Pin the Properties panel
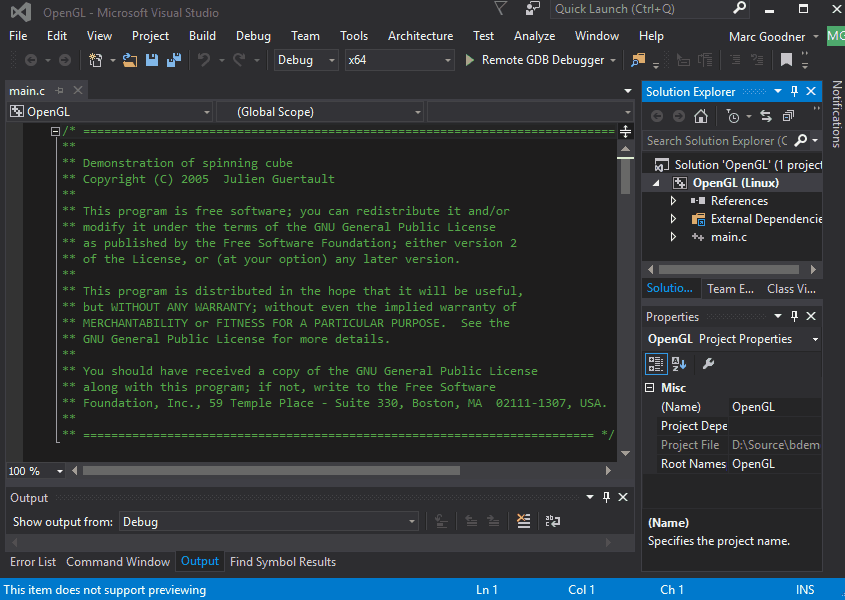 pyautogui.click(x=795, y=316)
